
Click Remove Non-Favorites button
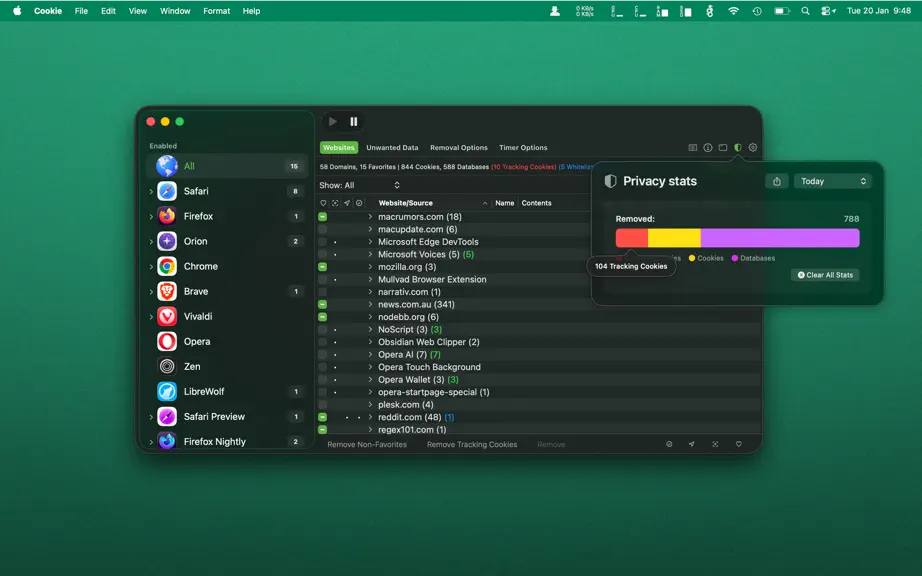(367, 444)
